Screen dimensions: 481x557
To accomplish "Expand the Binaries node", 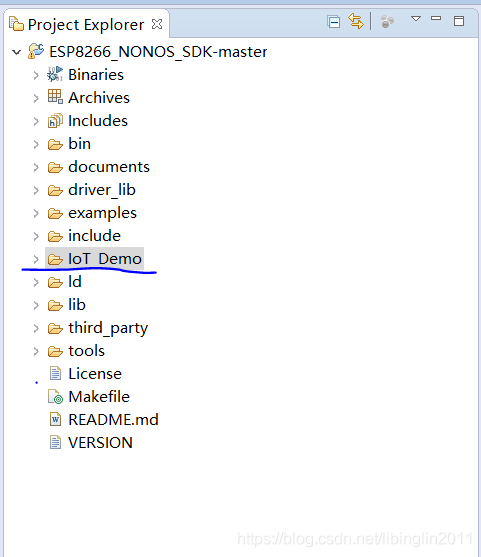I will click(36, 75).
